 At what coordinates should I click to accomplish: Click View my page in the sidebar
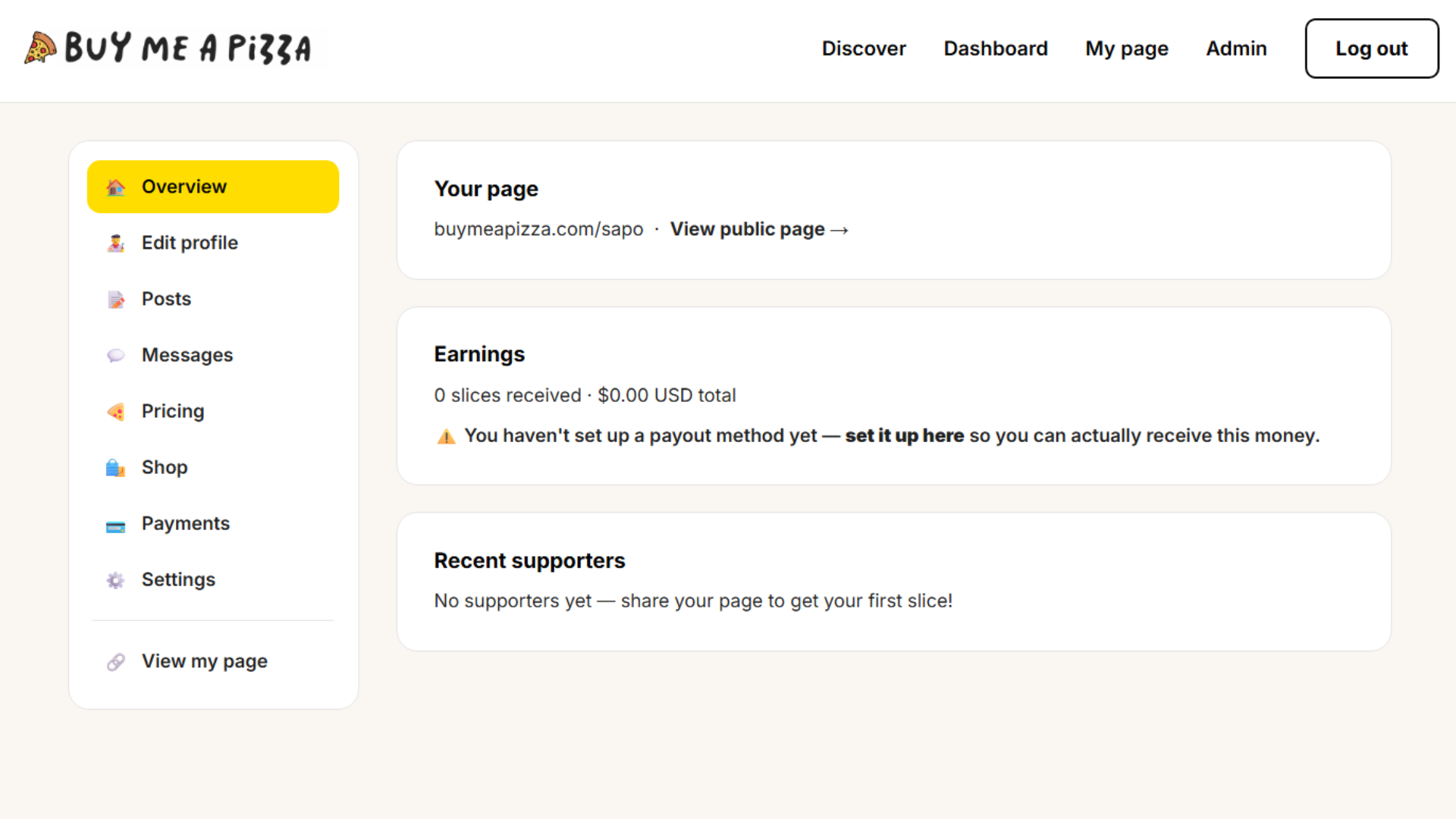(x=213, y=661)
